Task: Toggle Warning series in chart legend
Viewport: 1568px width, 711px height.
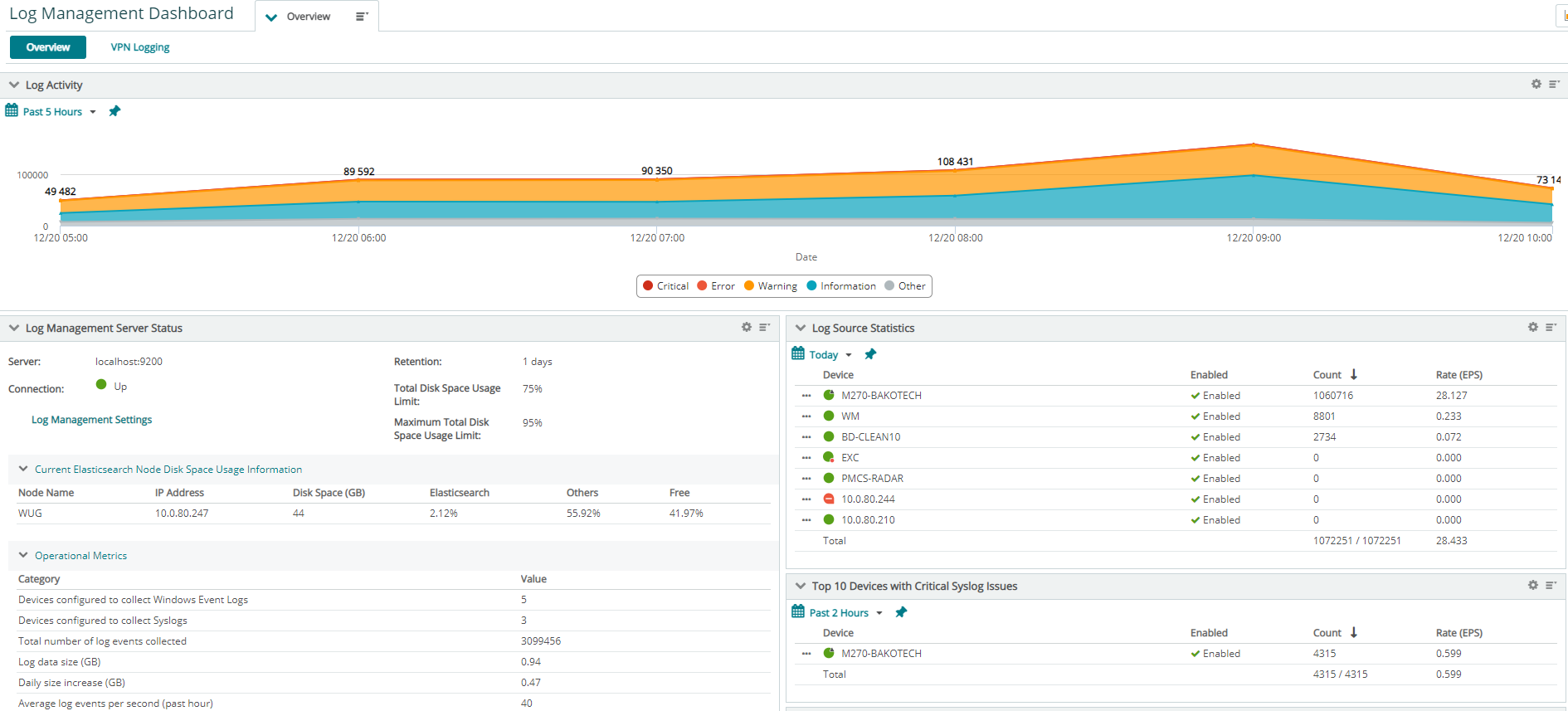Action: click(770, 286)
